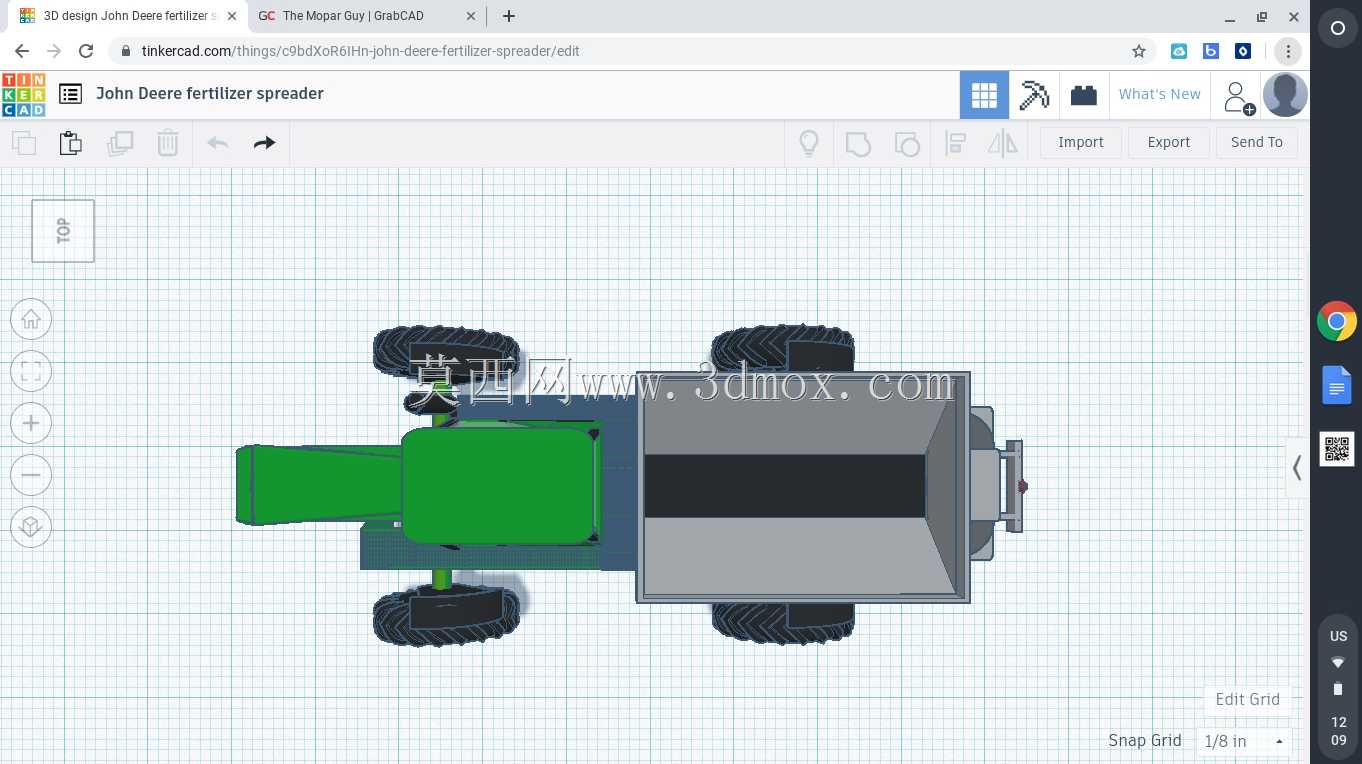Toggle the perspective/orthographic view cube icon
This screenshot has width=1362, height=764.
31,527
